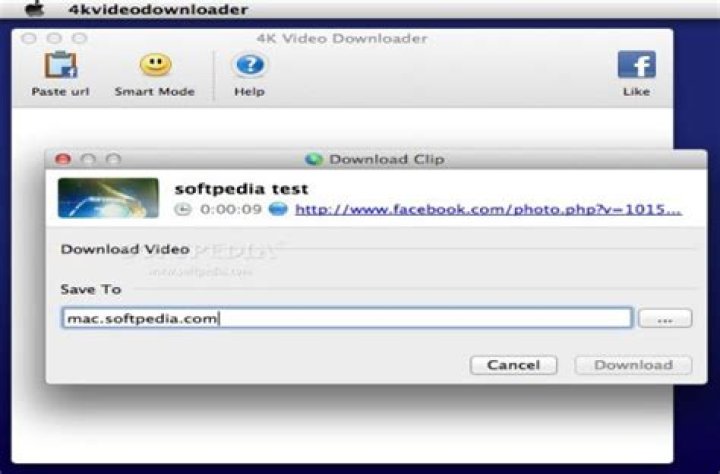Close the Download Clip dialog with red button
The height and width of the screenshot is (474, 720).
(63, 159)
